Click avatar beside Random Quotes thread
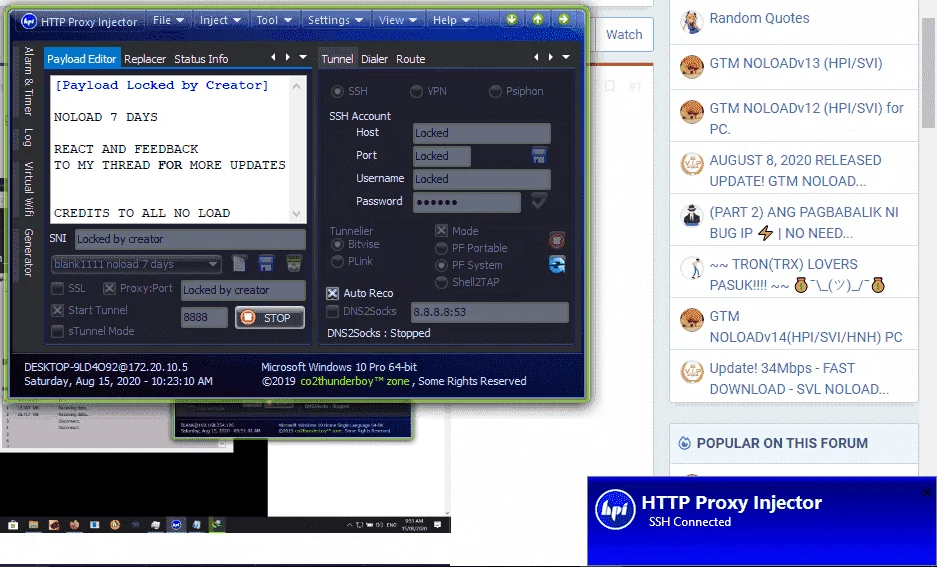 click(691, 22)
